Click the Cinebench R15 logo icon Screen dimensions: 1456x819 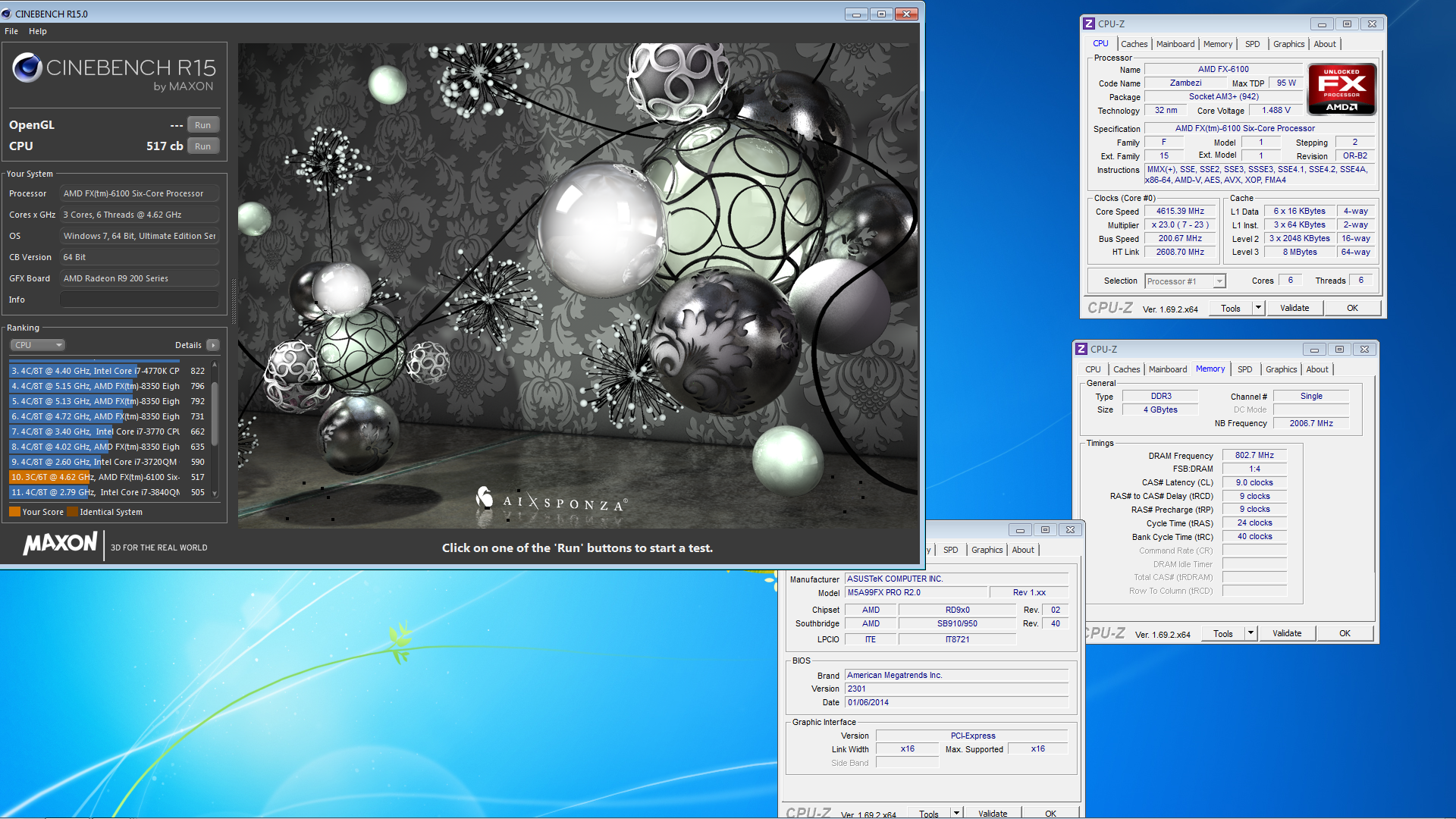click(27, 67)
